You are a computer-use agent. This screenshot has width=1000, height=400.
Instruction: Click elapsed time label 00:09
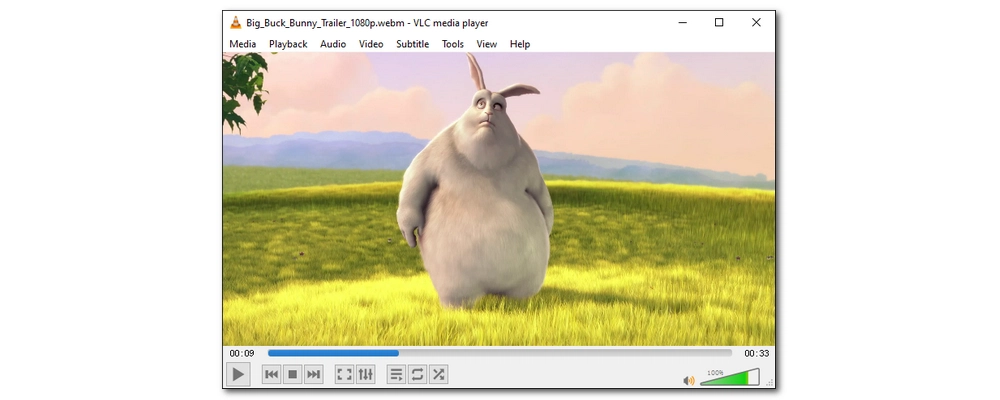coord(242,353)
